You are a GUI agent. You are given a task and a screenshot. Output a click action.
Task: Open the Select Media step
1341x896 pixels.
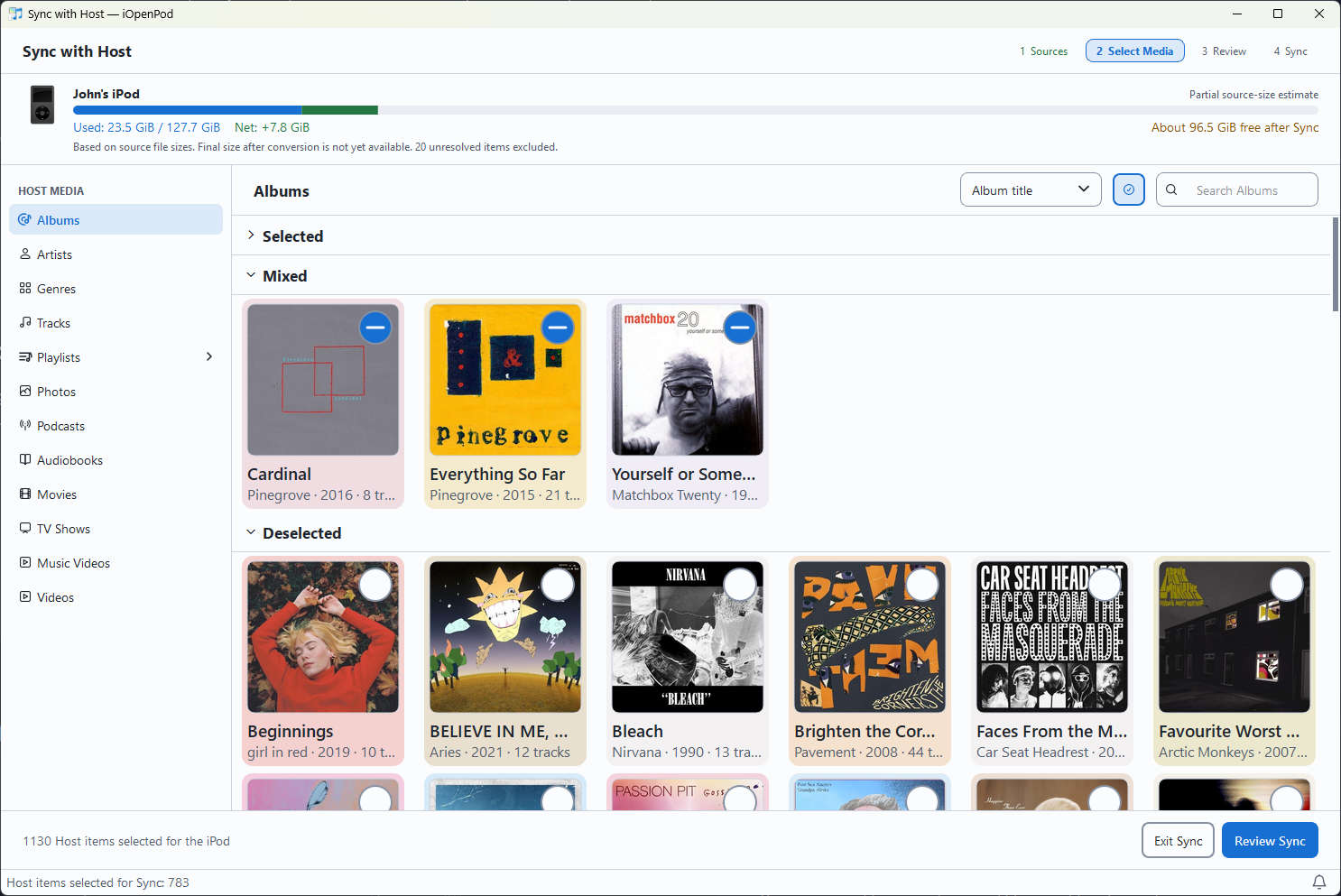pos(1135,51)
